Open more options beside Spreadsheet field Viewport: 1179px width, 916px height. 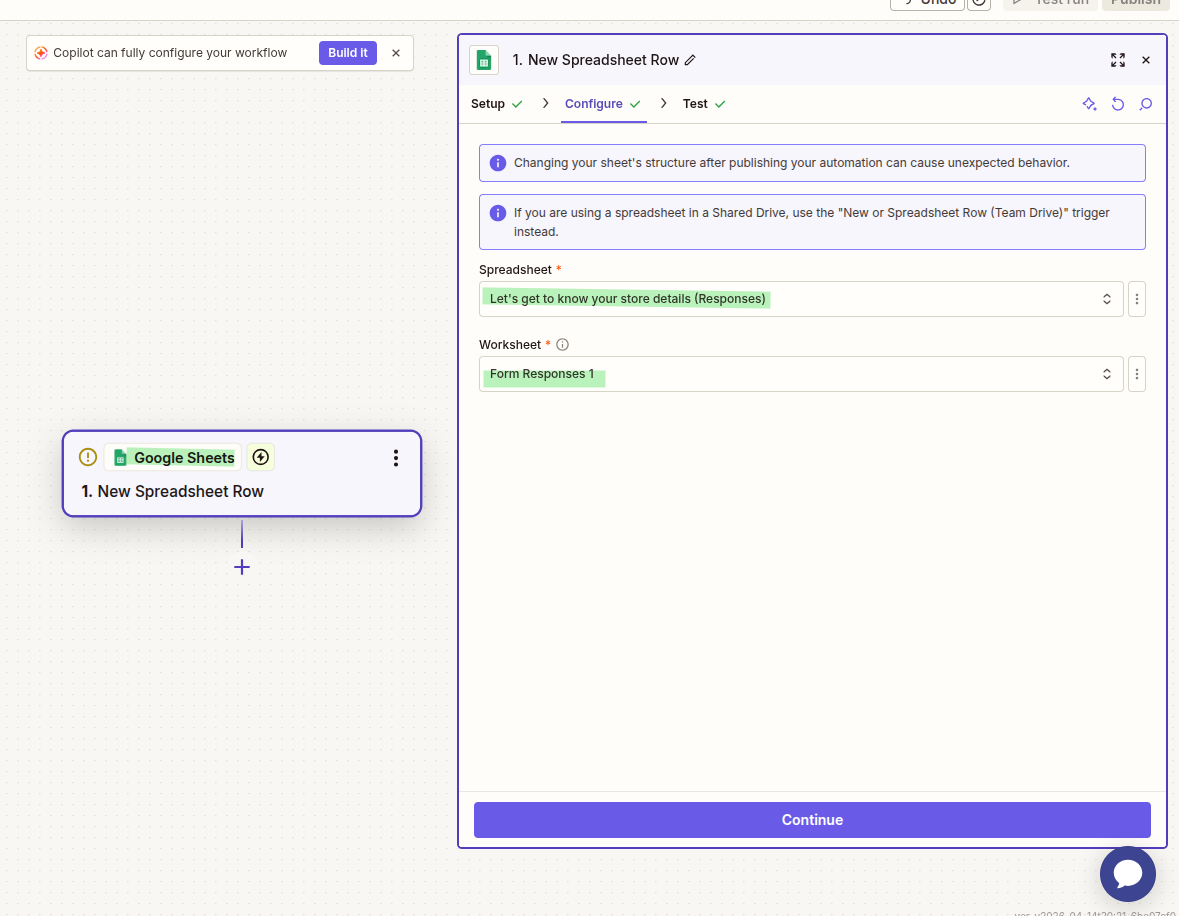click(1137, 299)
